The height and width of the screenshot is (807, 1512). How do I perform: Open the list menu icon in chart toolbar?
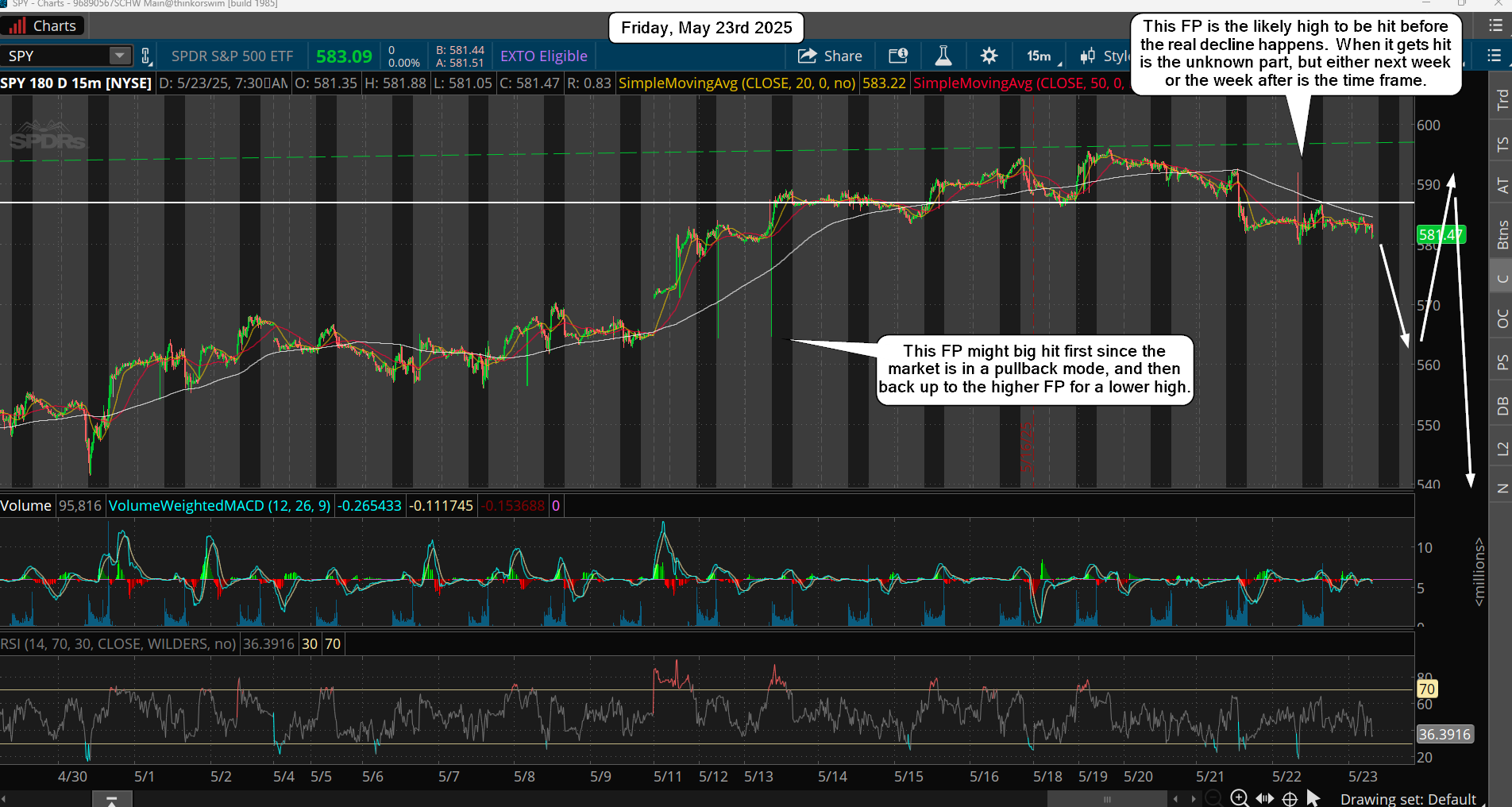tap(1494, 56)
